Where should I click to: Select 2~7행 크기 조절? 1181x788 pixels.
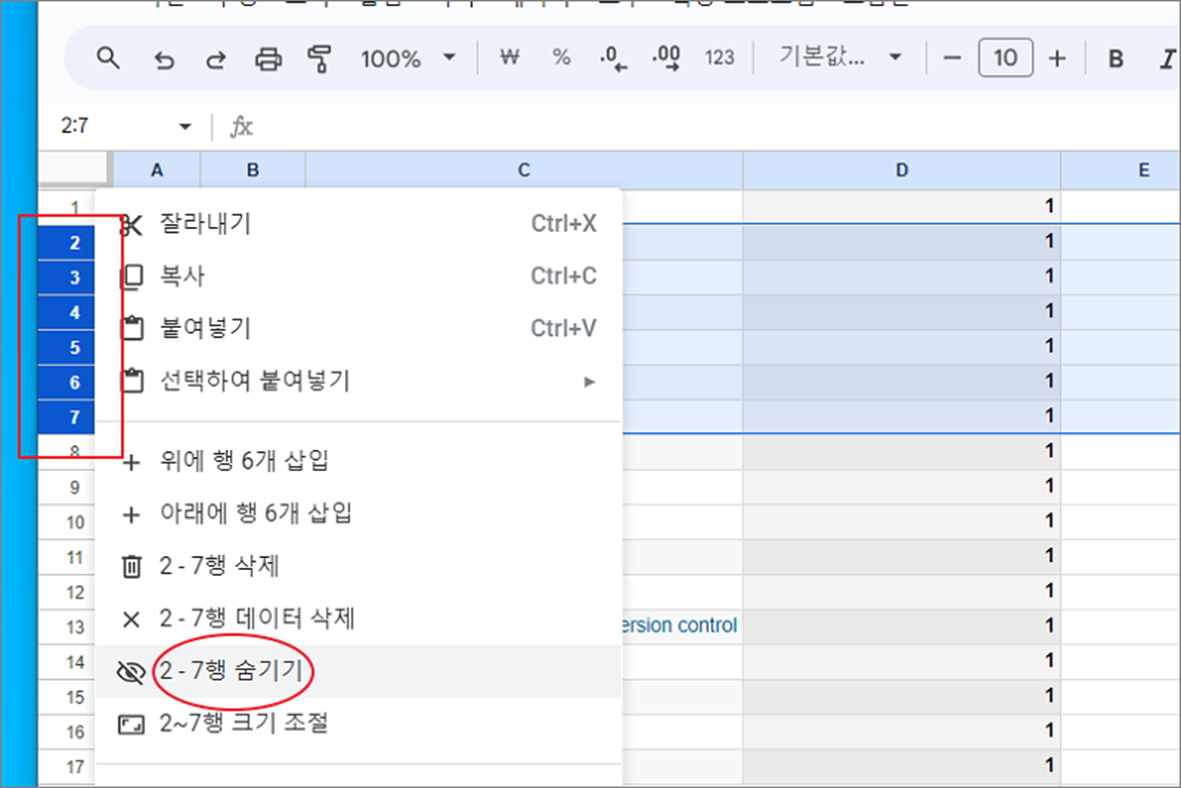[x=359, y=723]
